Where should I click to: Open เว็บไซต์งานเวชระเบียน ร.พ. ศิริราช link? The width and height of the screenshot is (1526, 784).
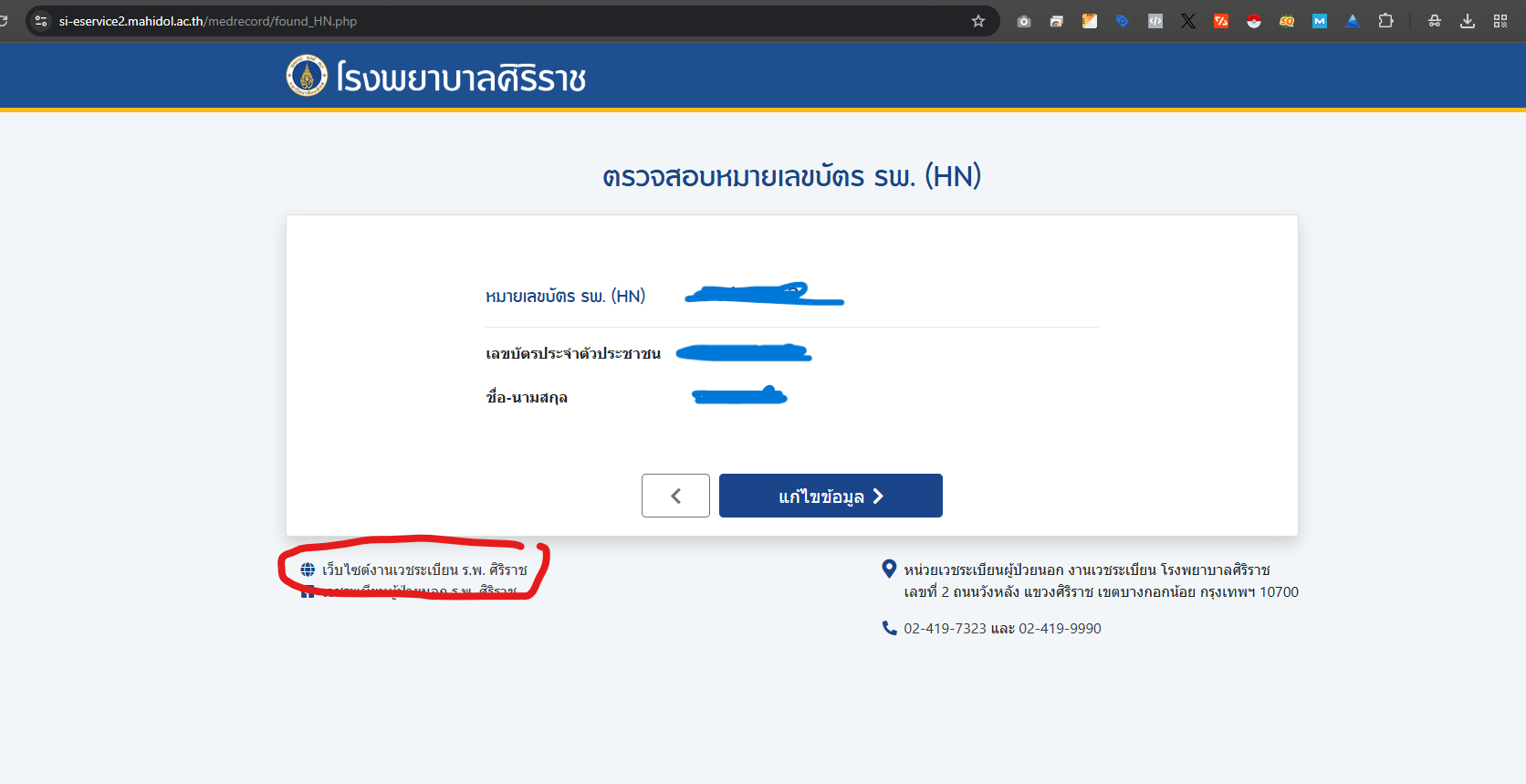point(424,570)
